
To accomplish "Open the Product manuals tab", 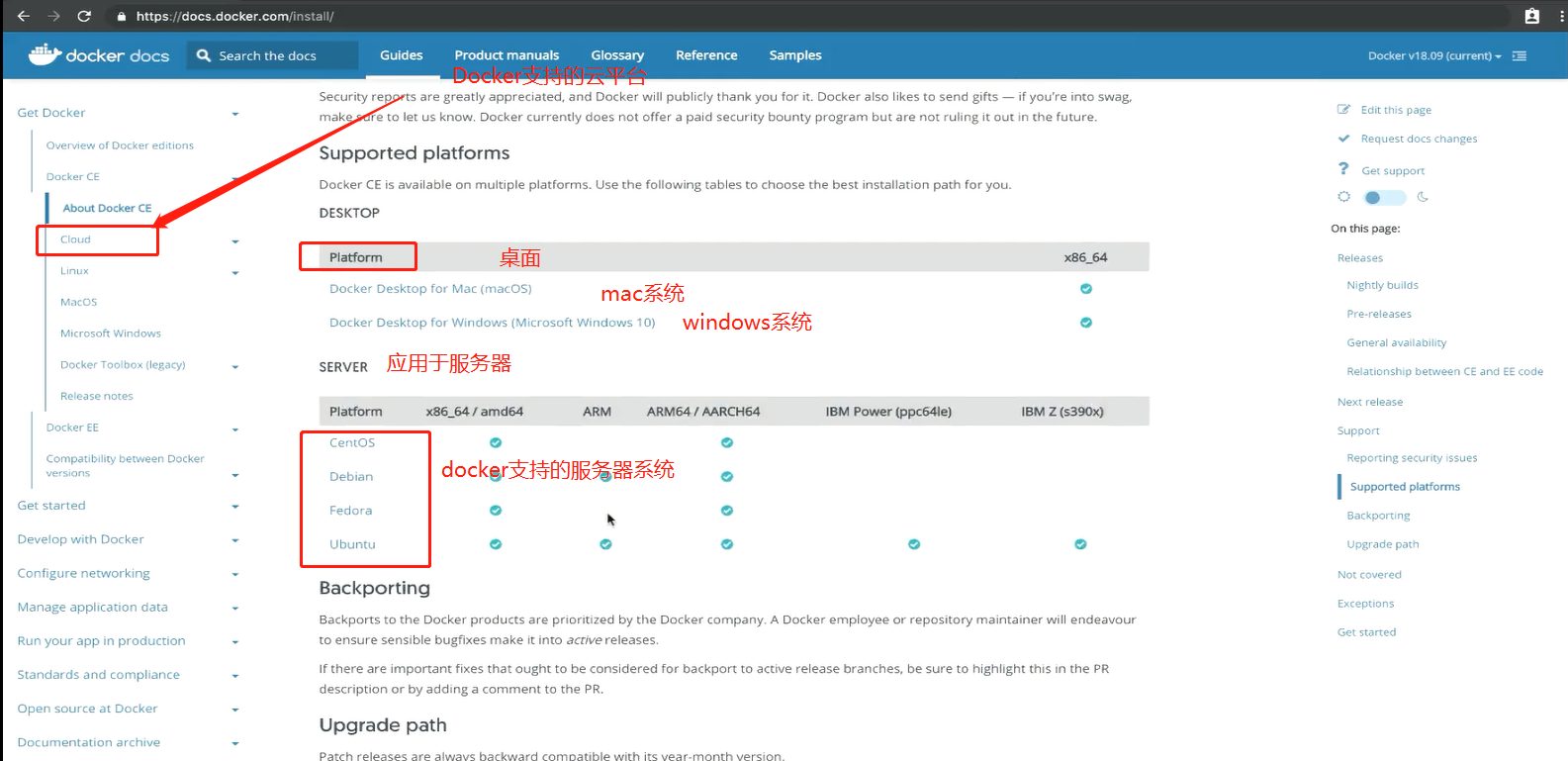I will coord(507,55).
